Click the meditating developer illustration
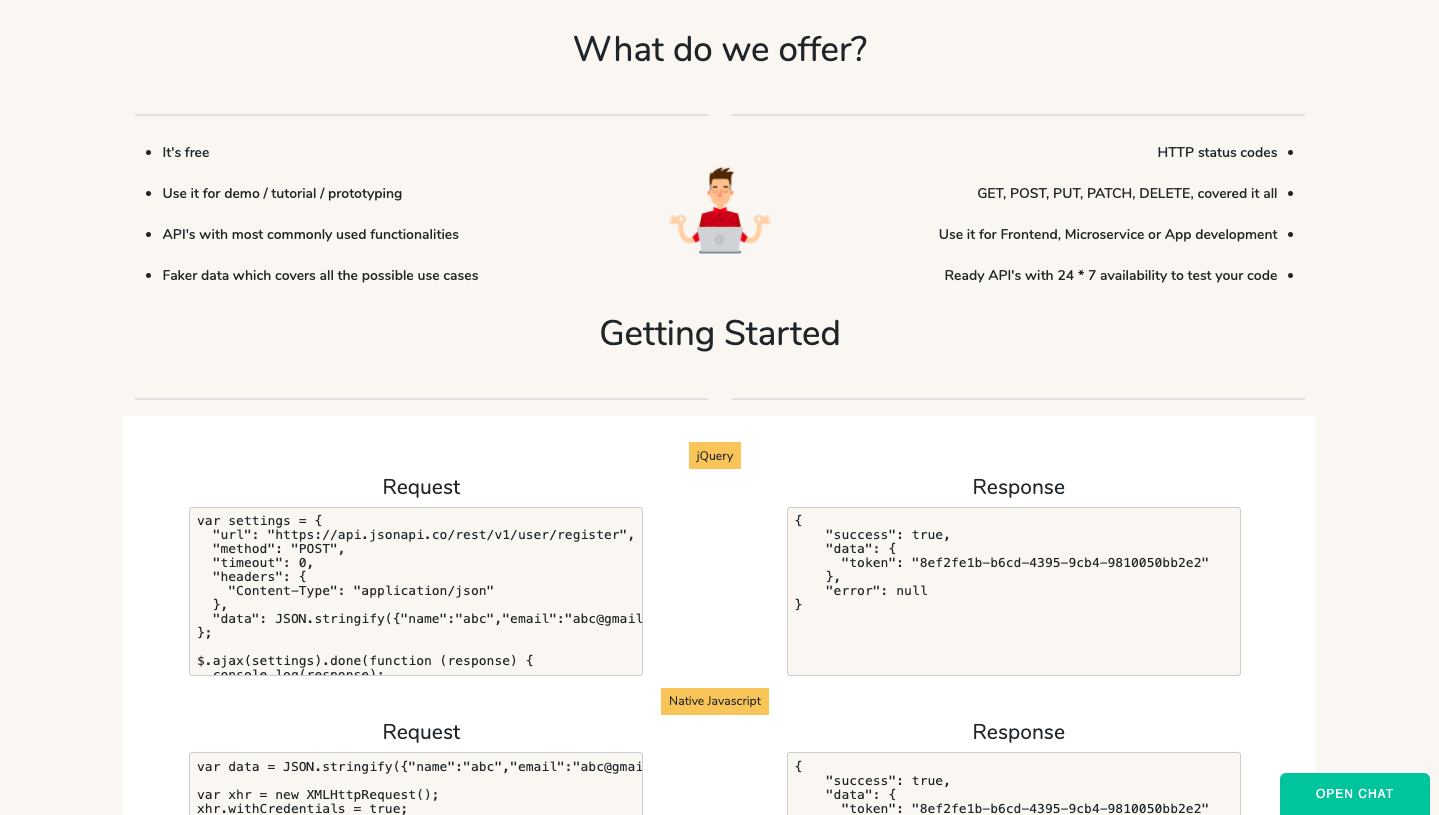The image size is (1439, 815). (x=719, y=210)
